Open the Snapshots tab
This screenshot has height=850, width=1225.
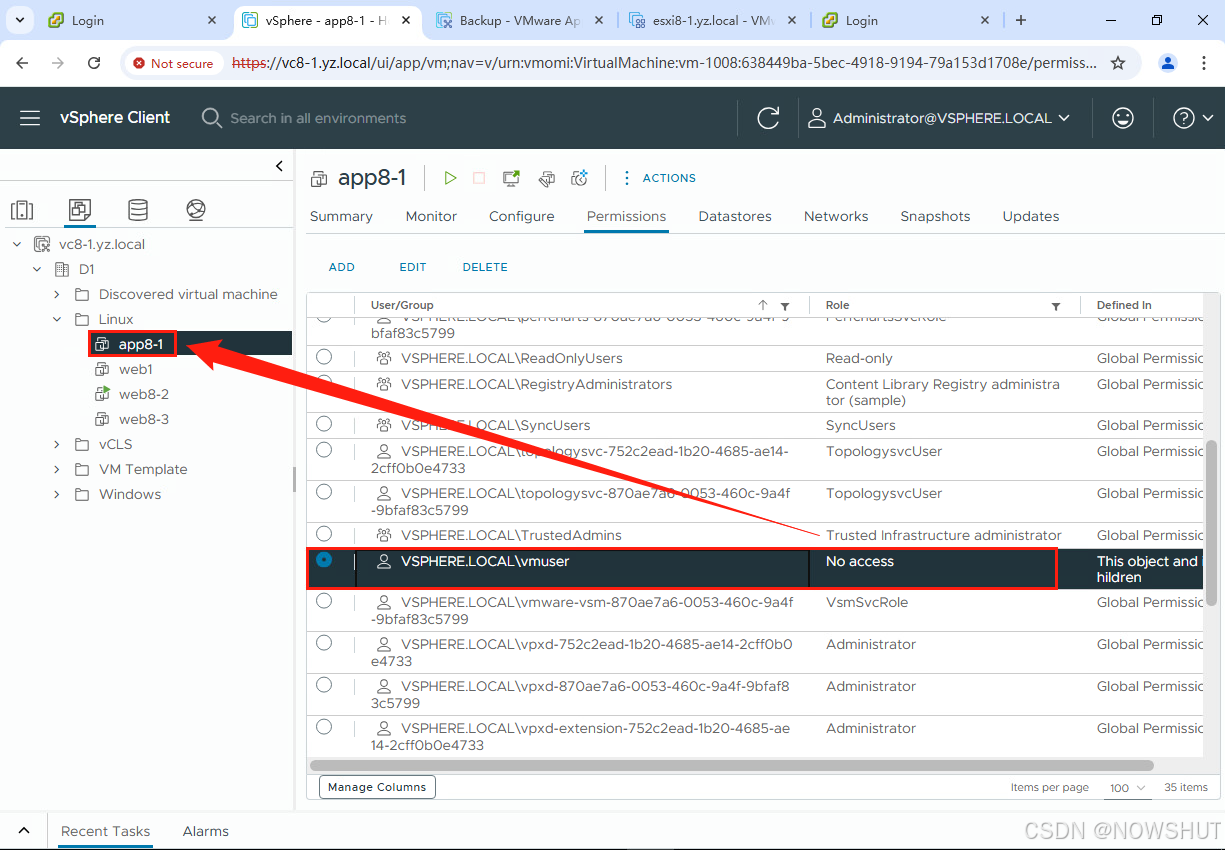[935, 216]
